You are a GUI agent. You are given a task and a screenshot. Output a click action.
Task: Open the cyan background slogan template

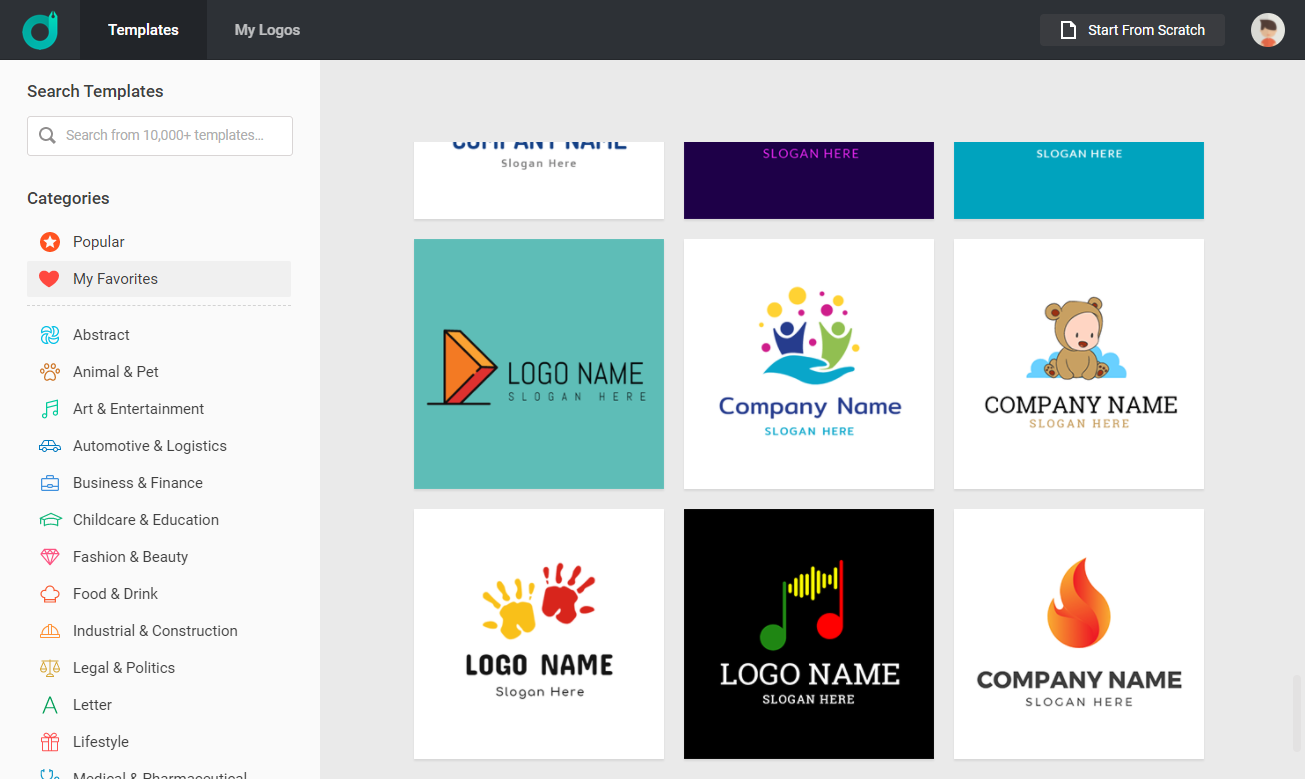pyautogui.click(x=1079, y=180)
